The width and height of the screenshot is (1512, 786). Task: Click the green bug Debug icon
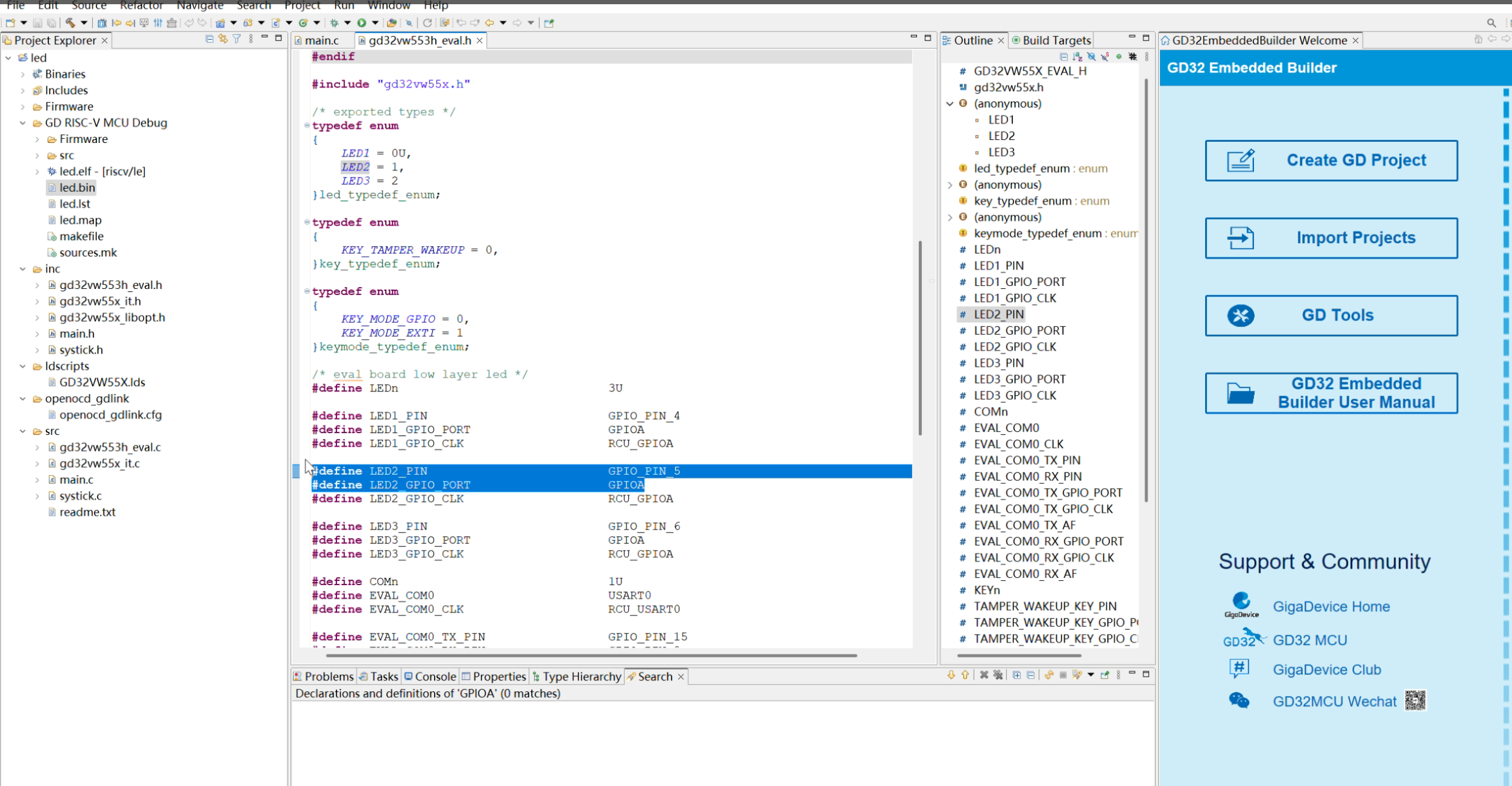click(x=334, y=23)
